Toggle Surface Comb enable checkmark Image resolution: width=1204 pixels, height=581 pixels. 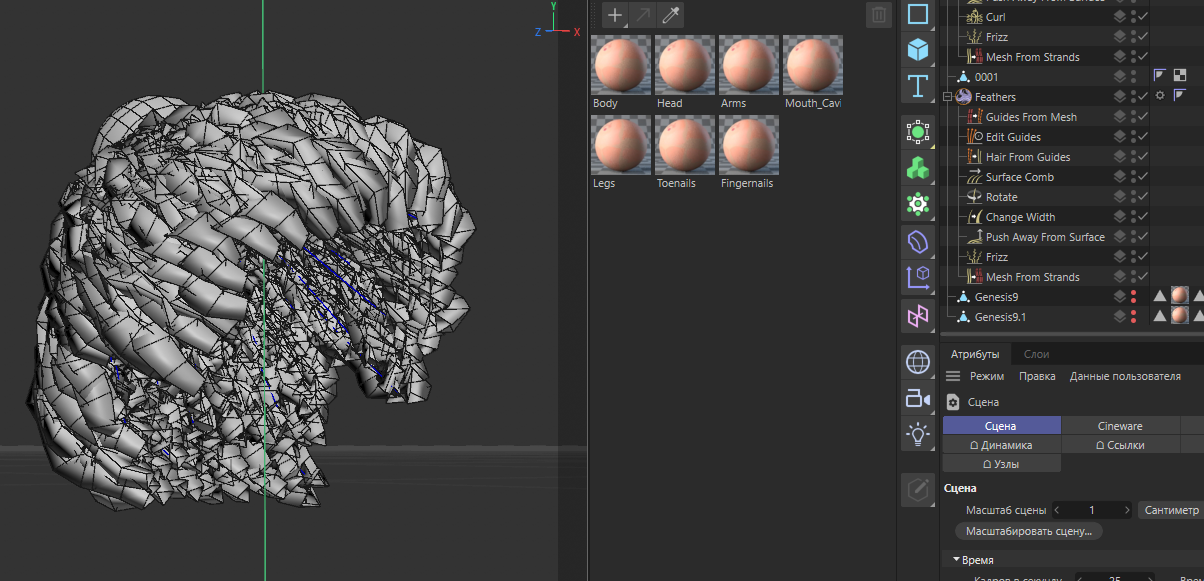[1143, 177]
